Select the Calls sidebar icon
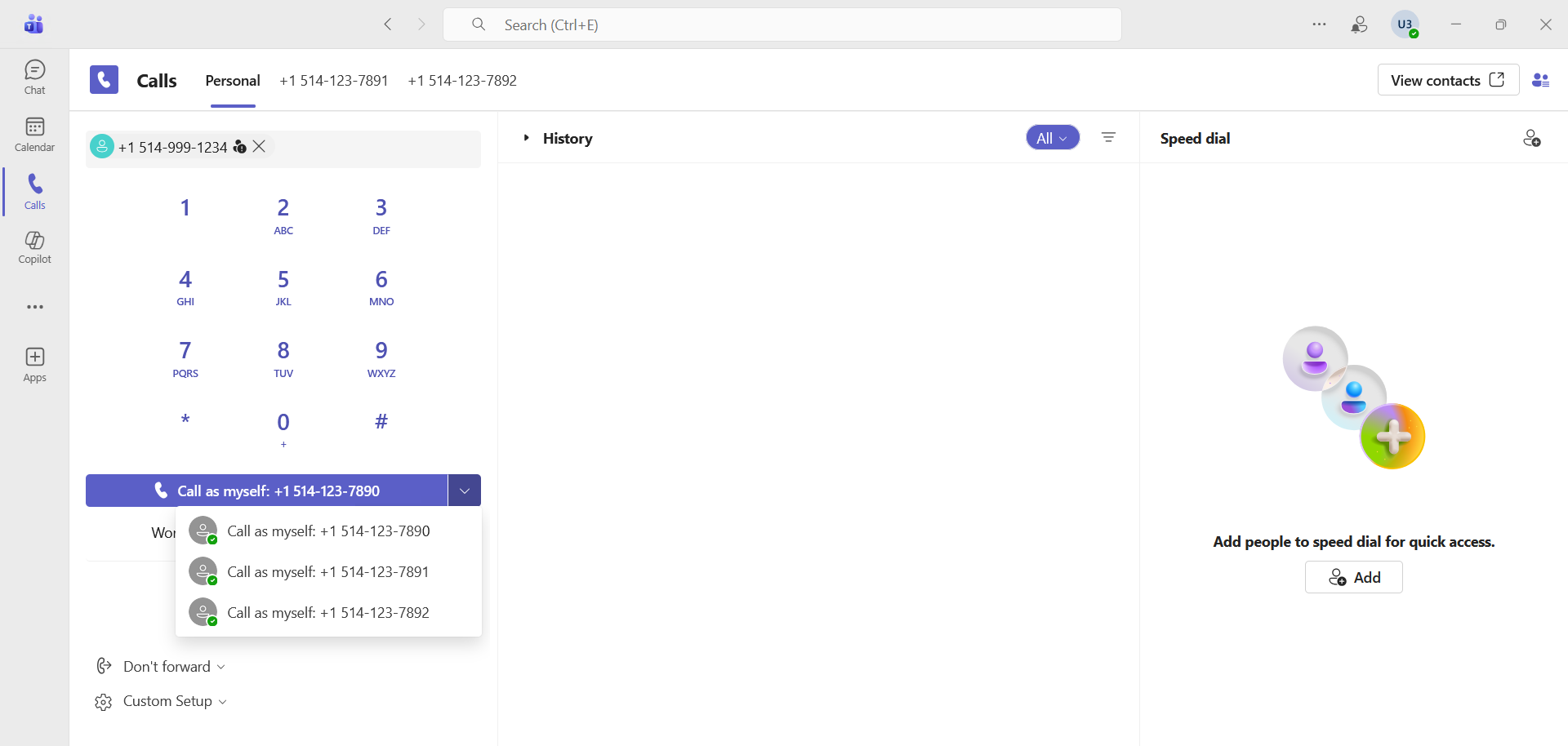The width and height of the screenshot is (1568, 746). 34,192
